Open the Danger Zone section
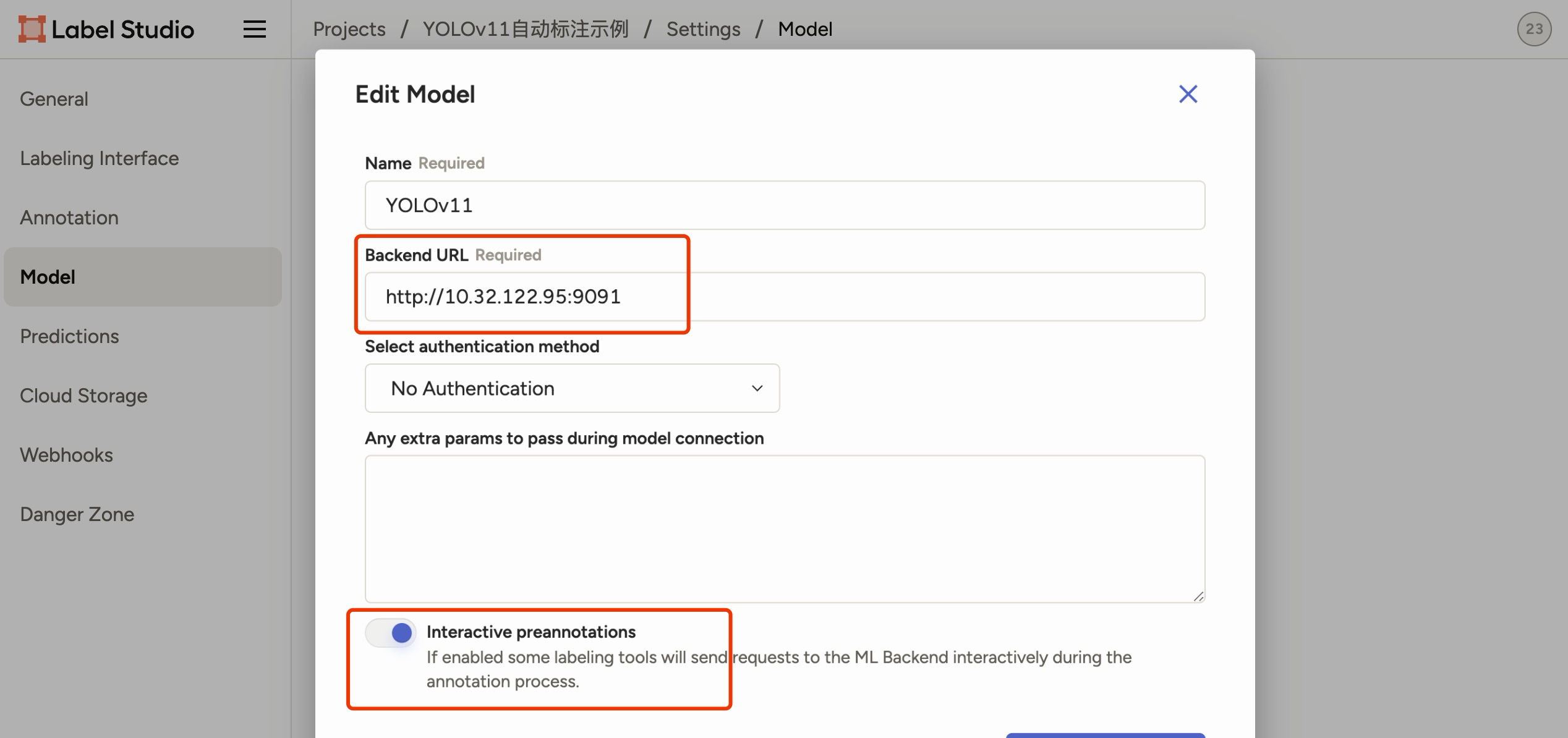 point(77,514)
